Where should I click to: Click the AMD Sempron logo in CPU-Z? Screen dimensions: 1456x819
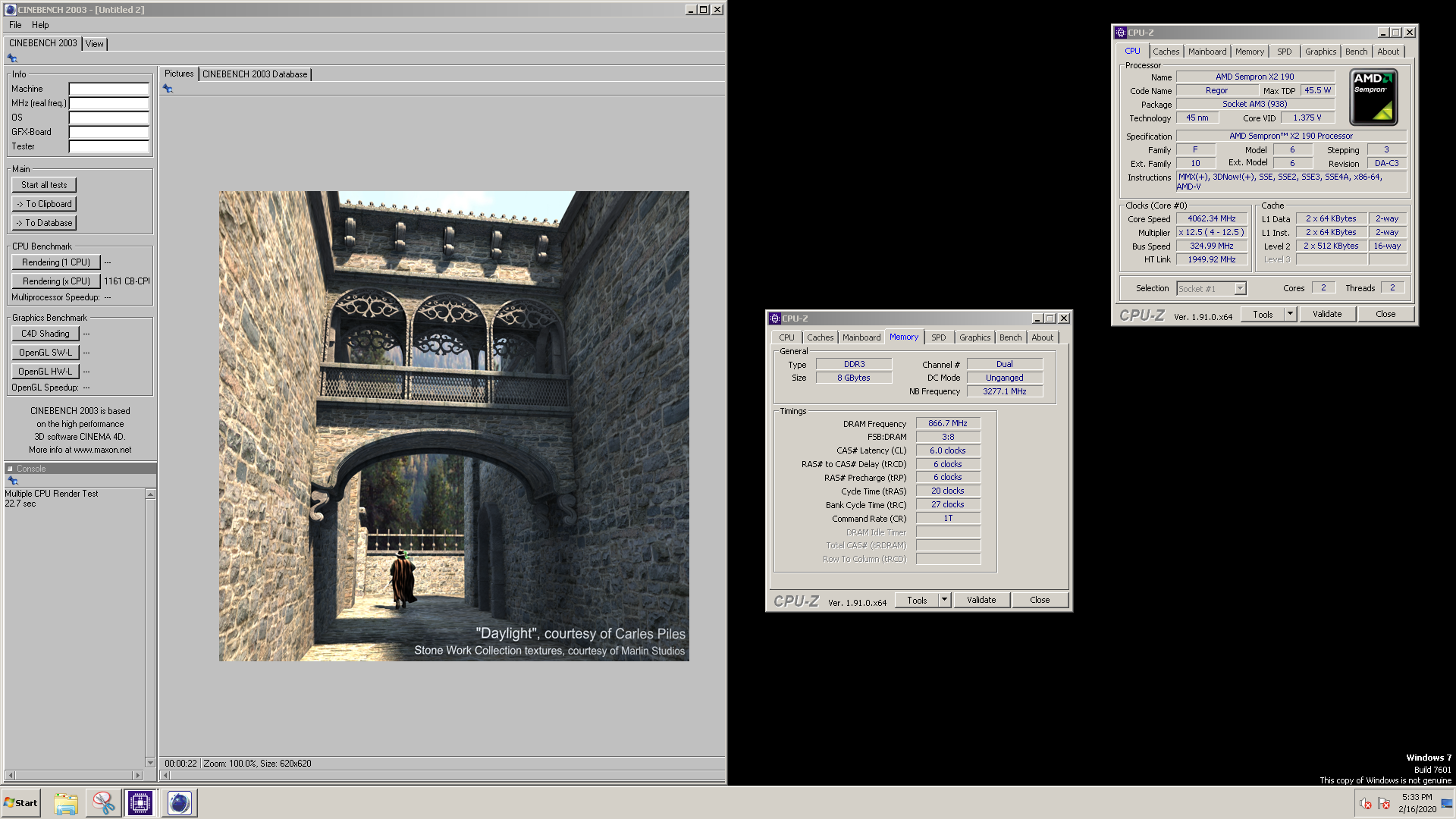click(1373, 97)
